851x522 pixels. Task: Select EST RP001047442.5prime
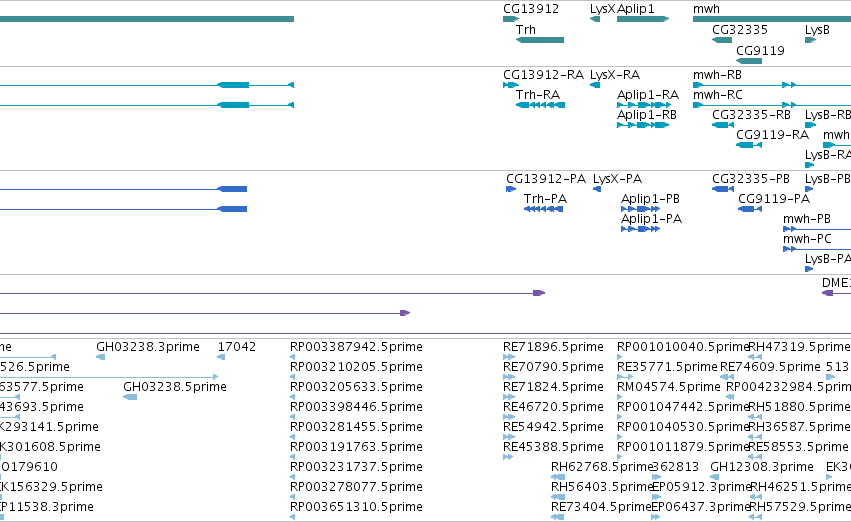pyautogui.click(x=683, y=407)
